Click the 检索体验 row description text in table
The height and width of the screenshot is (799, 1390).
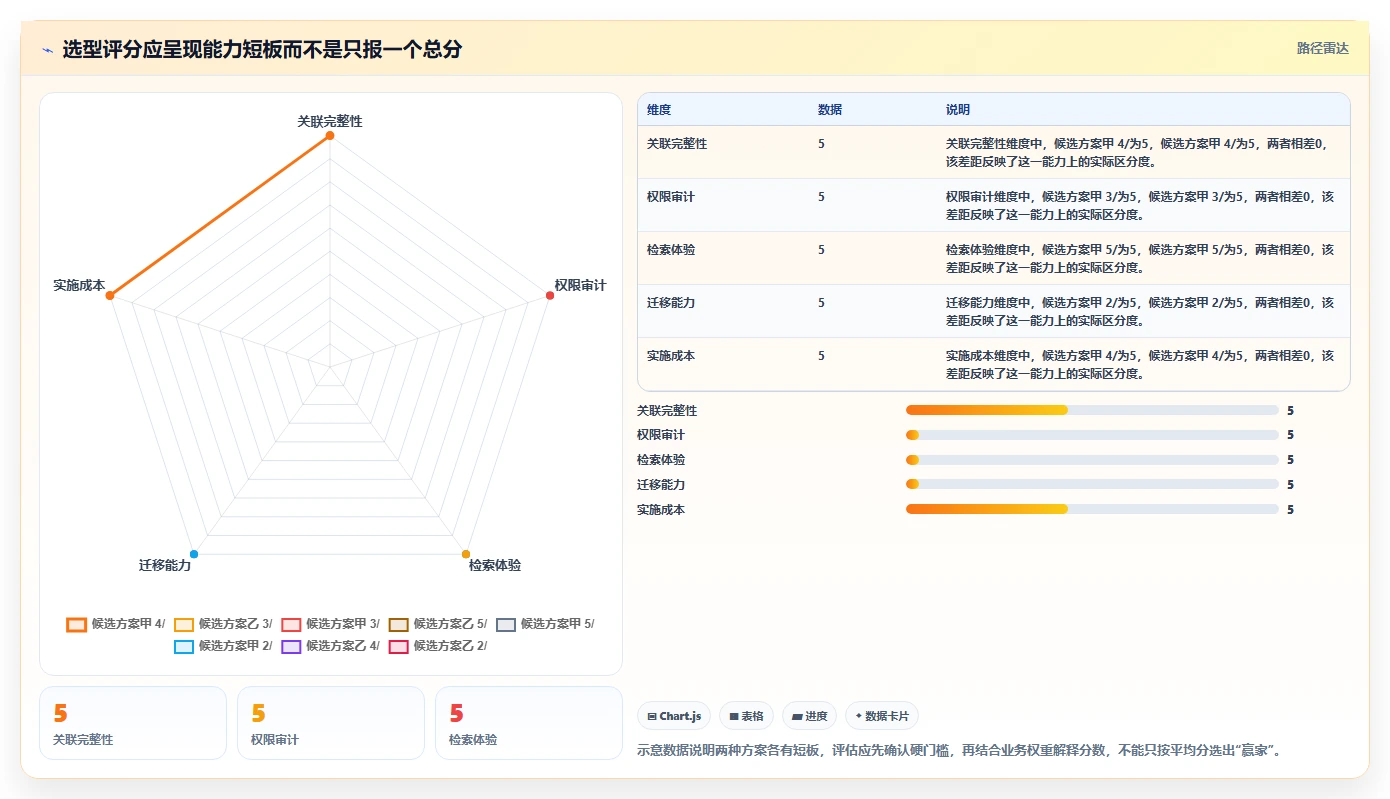pos(1139,258)
